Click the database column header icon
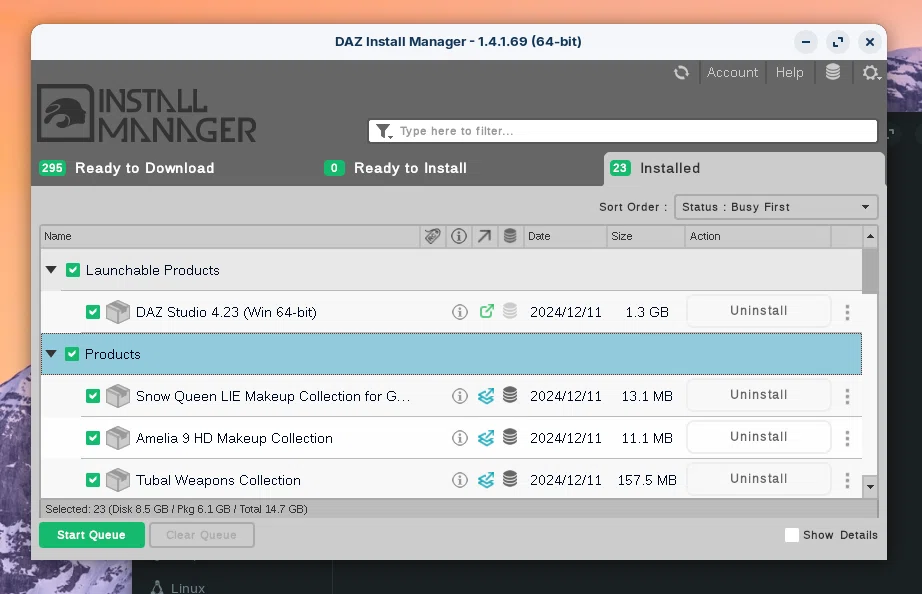The height and width of the screenshot is (594, 922). coord(510,236)
